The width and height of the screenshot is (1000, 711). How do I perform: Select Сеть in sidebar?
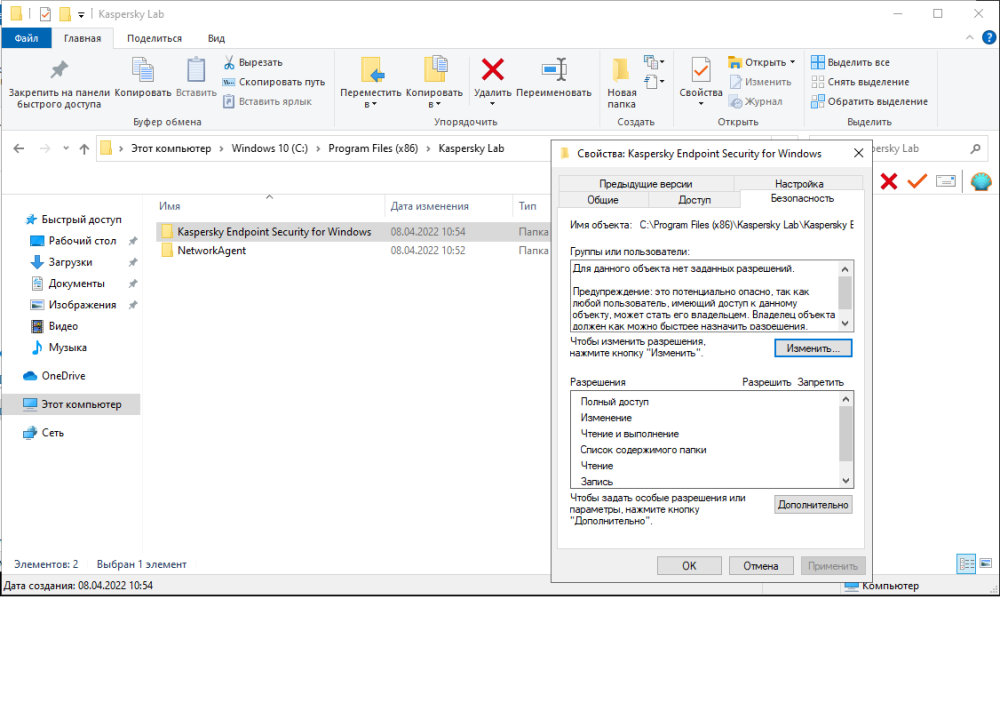pyautogui.click(x=52, y=433)
